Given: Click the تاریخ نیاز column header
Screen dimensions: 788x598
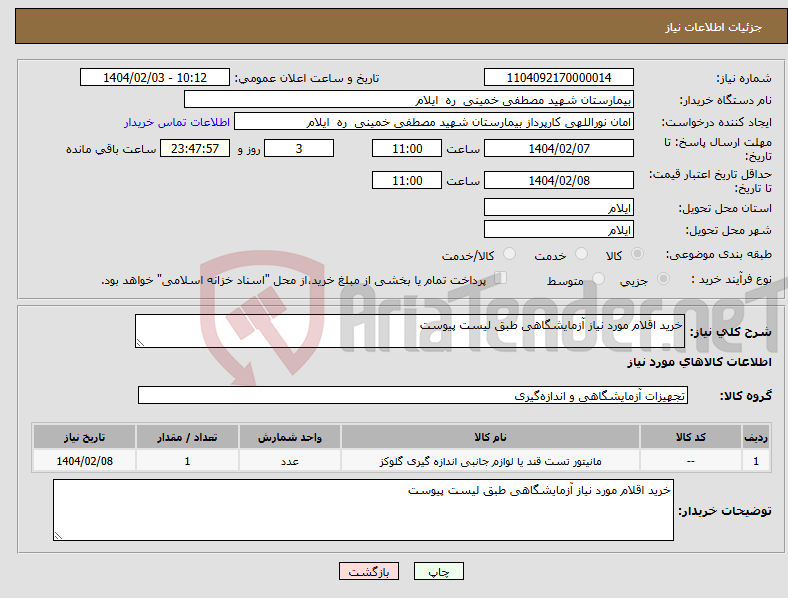Looking at the screenshot, I should tap(84, 437).
